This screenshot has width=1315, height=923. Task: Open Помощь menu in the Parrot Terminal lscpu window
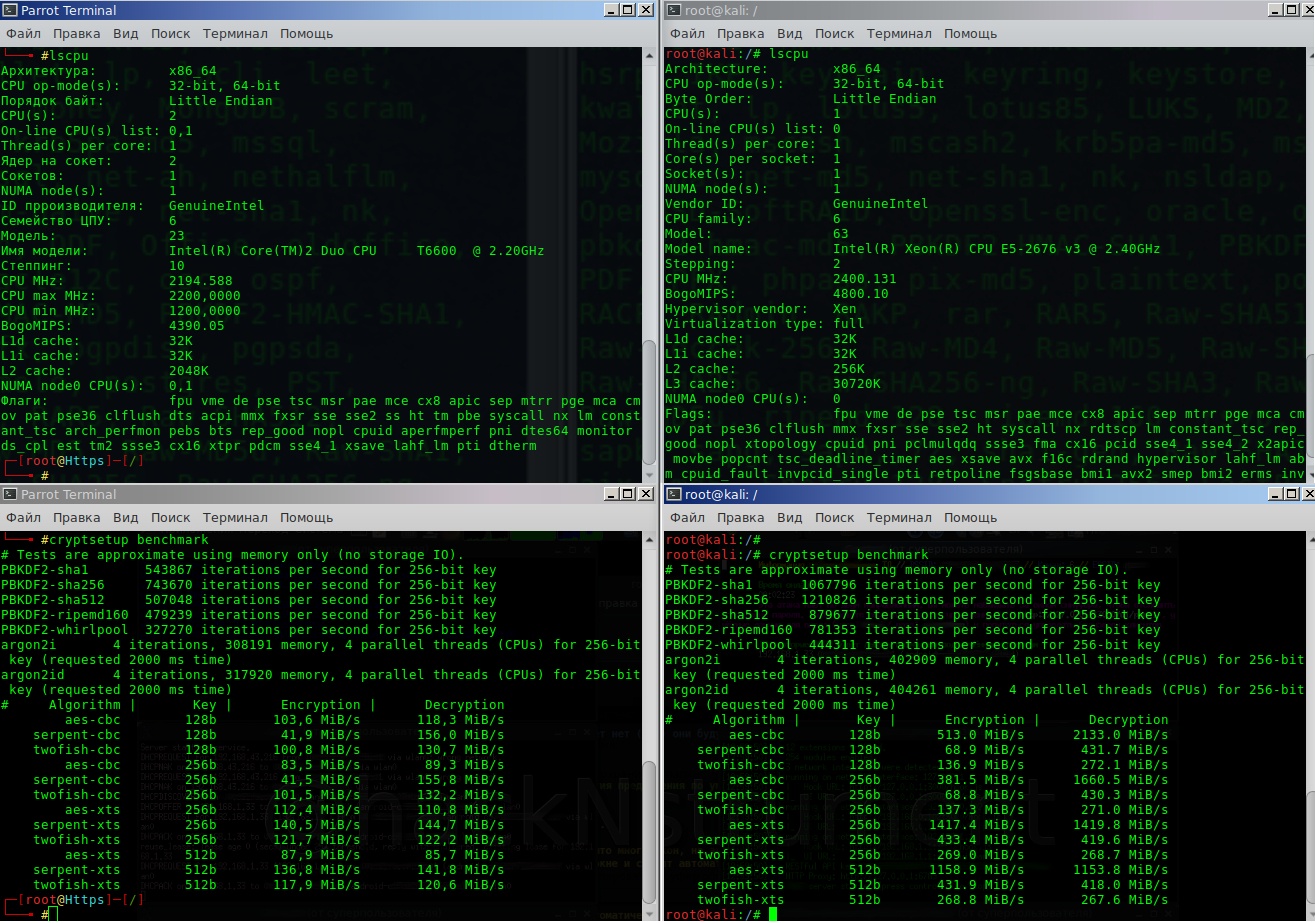tap(307, 34)
